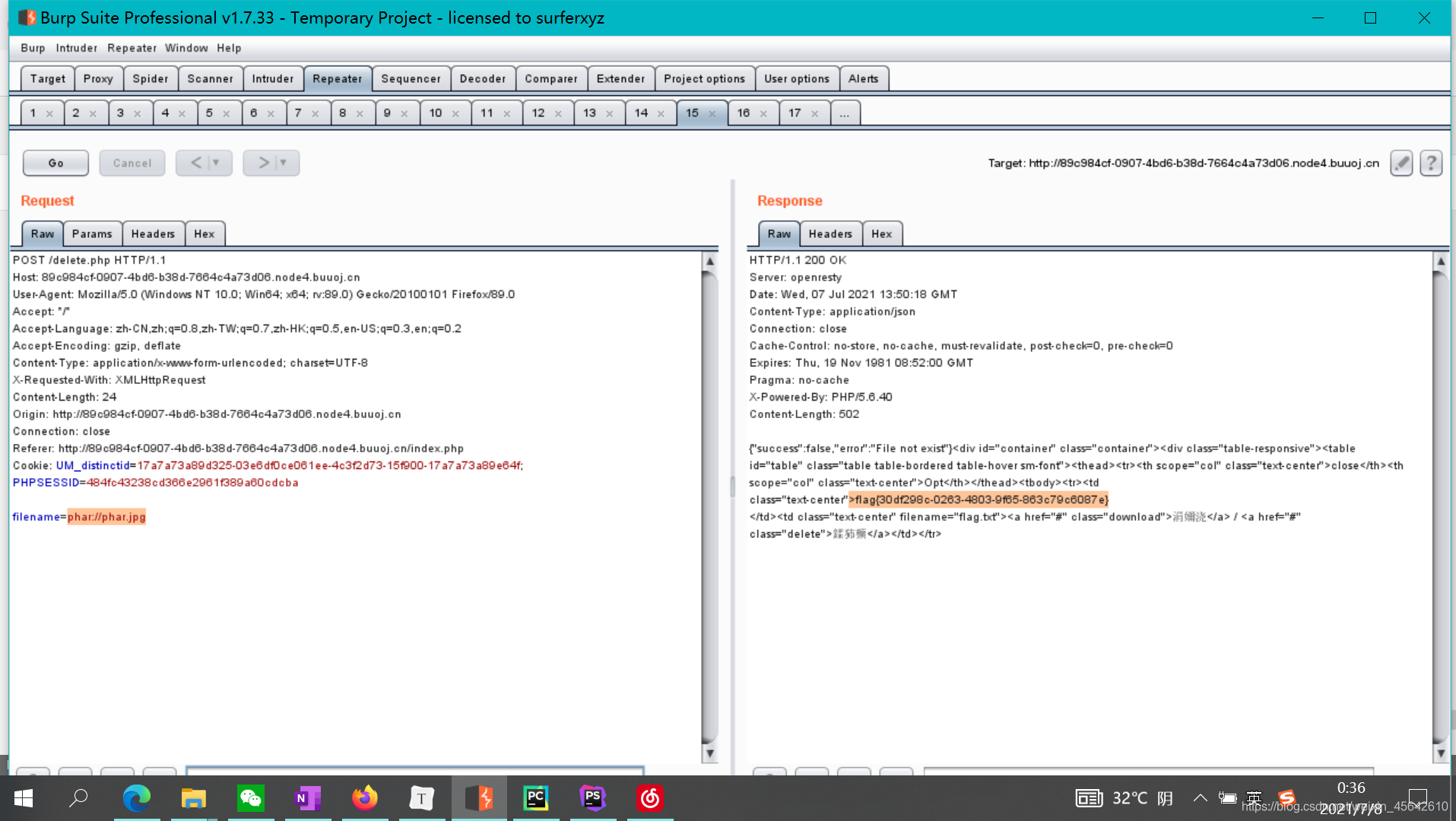Open the Burp menu
Screen dimensions: 1456x821
tap(33, 48)
